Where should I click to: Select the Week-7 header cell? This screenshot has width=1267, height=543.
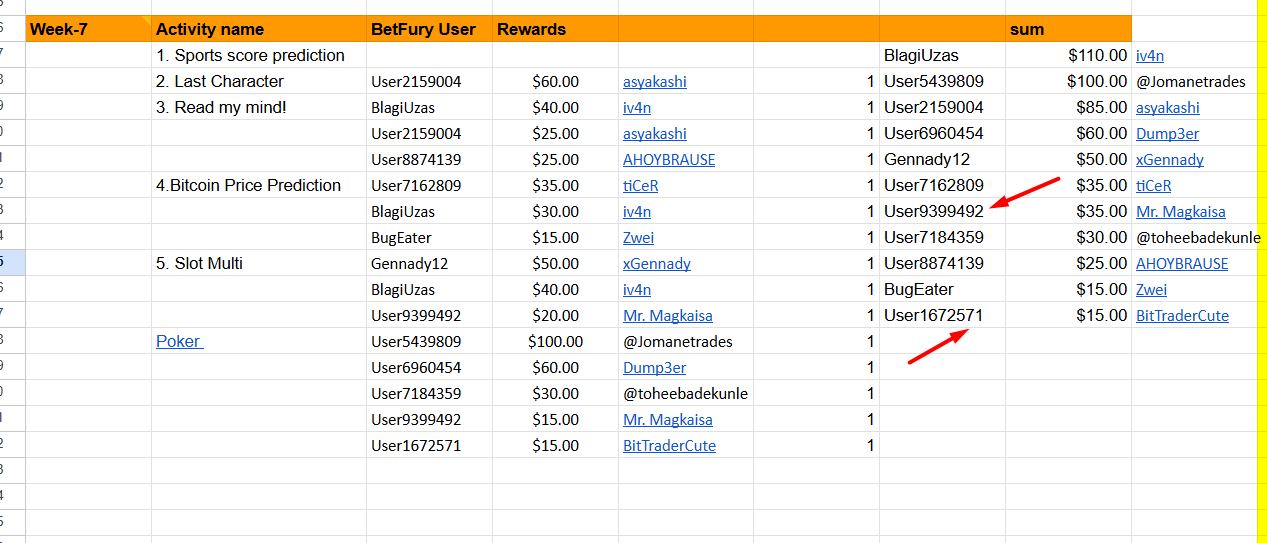tap(89, 29)
